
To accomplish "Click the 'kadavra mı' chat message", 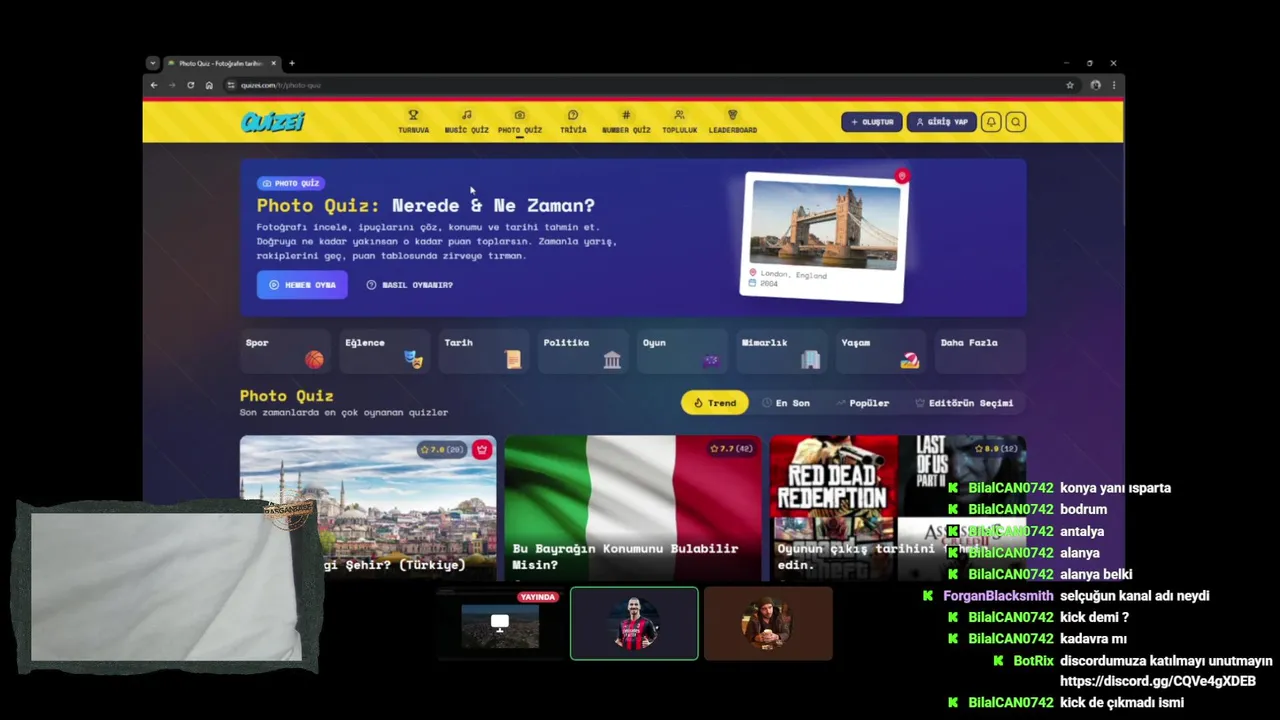I will [x=1093, y=639].
